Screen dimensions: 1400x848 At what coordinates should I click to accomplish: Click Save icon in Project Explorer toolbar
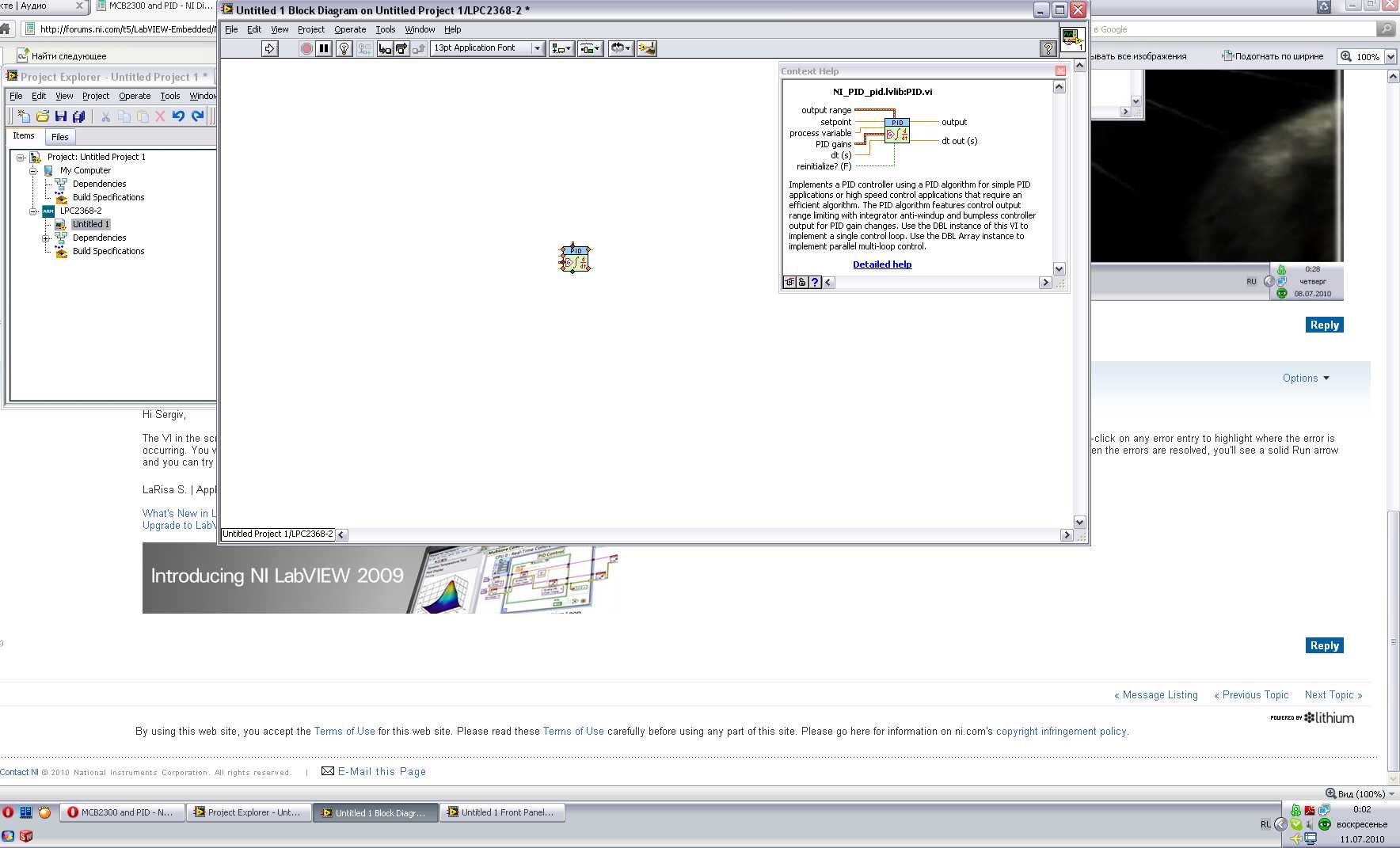(x=61, y=116)
